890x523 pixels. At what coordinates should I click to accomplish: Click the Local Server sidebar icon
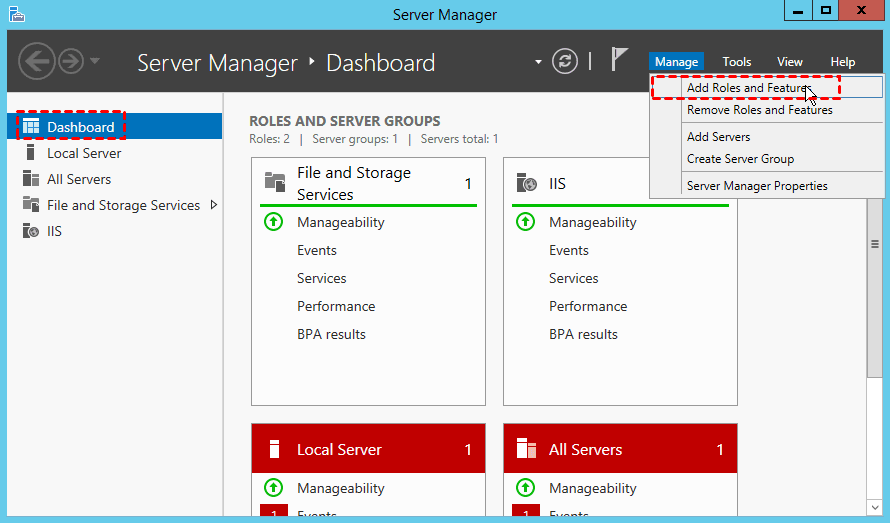tap(30, 153)
